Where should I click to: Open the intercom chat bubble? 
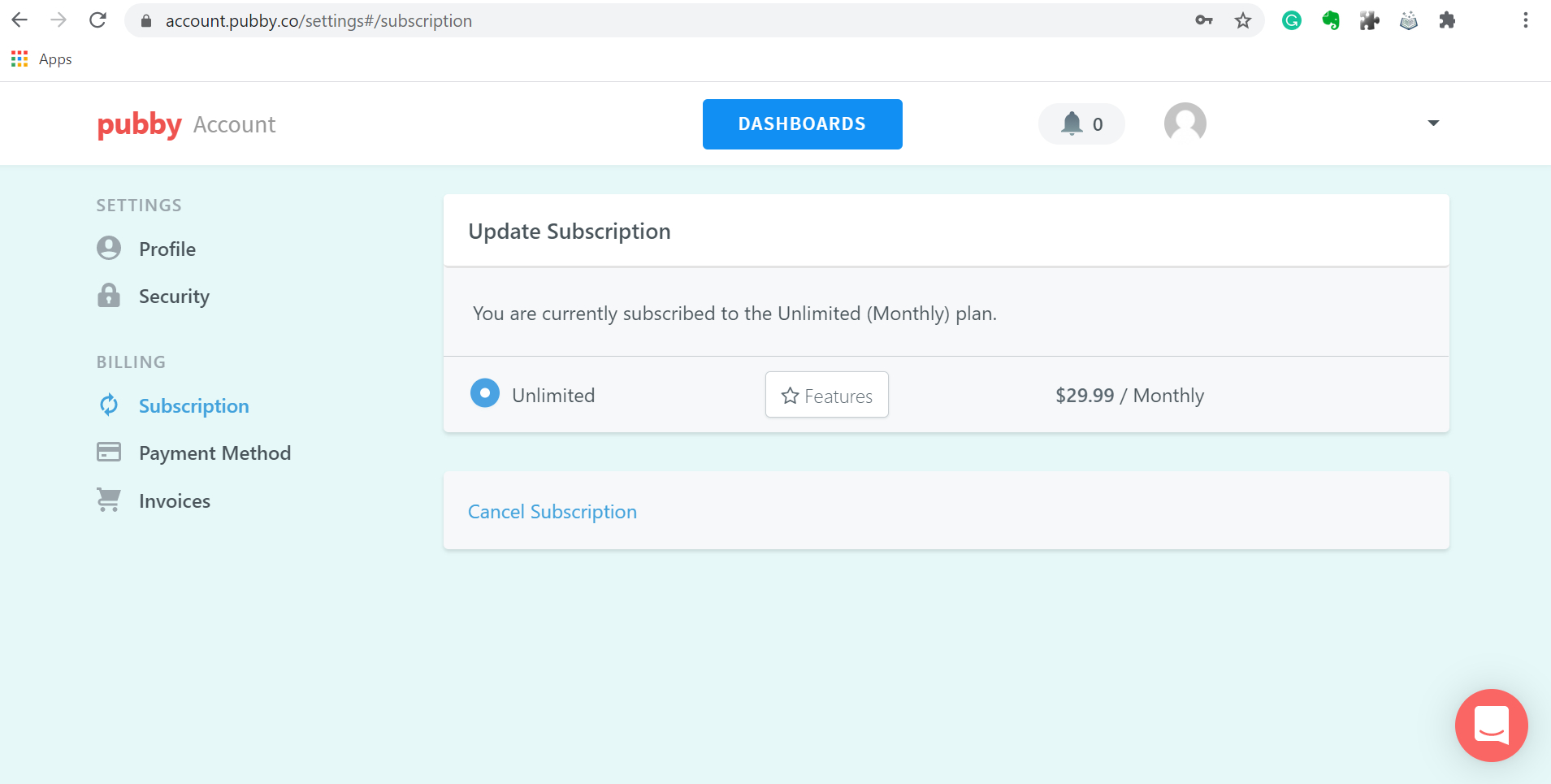[x=1491, y=726]
